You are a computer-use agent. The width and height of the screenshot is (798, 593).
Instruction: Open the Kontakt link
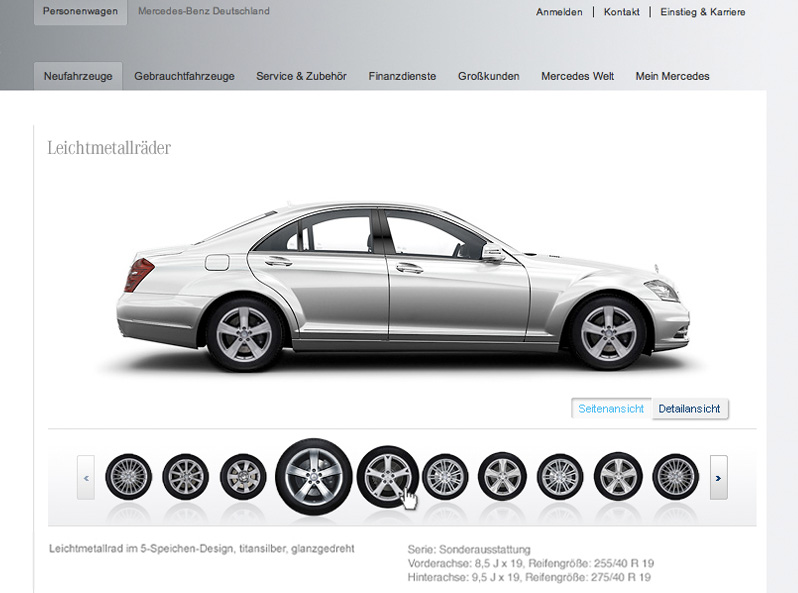coord(621,13)
